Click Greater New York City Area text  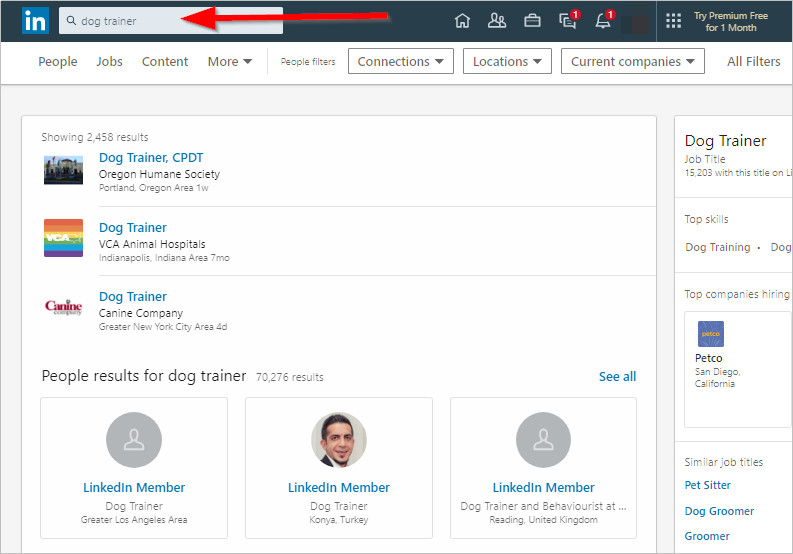(x=156, y=327)
